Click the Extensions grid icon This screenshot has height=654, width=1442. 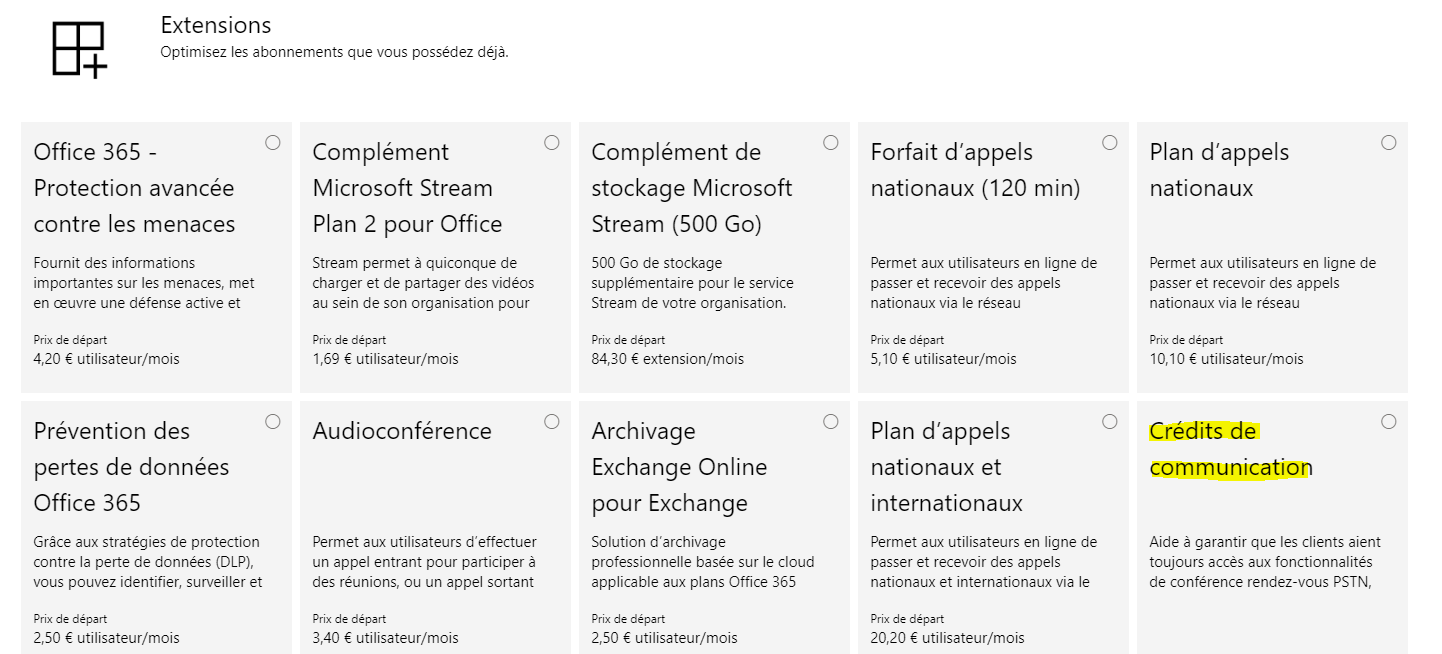80,45
